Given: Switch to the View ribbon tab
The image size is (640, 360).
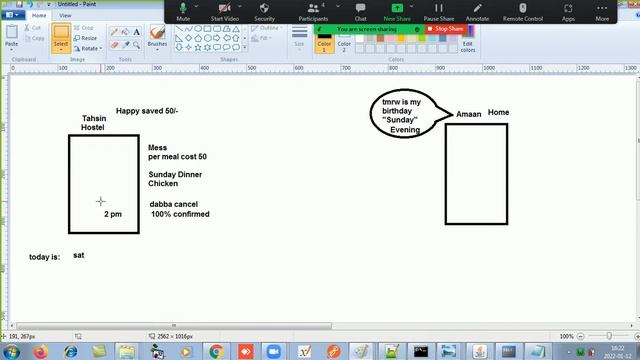Looking at the screenshot, I should [65, 16].
